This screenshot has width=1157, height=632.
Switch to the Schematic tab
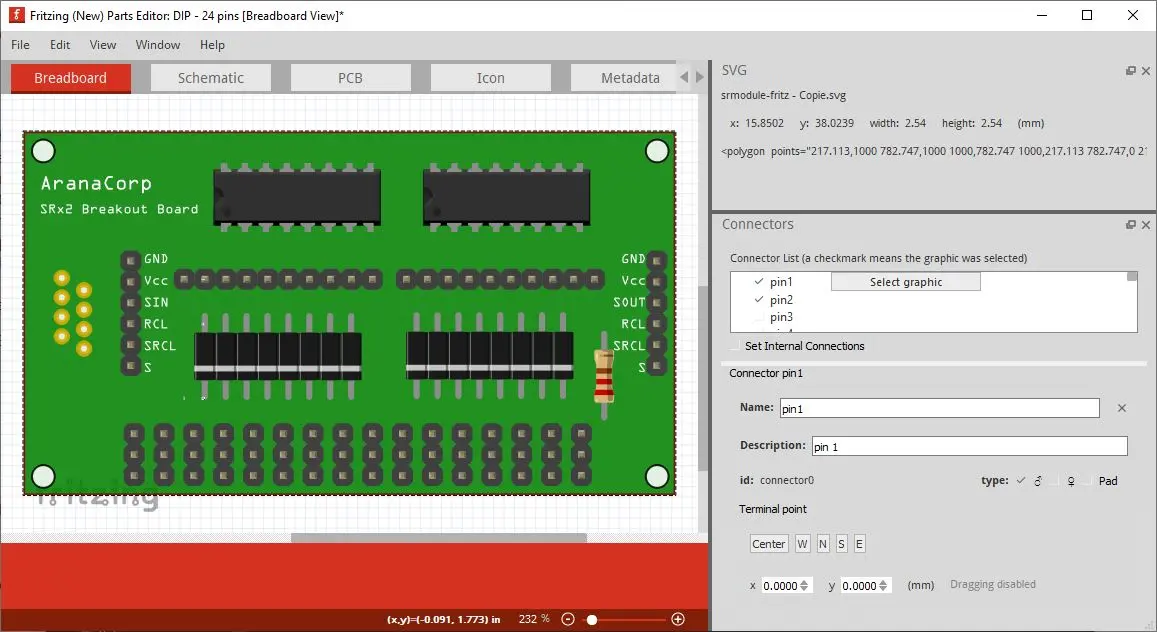tap(210, 78)
